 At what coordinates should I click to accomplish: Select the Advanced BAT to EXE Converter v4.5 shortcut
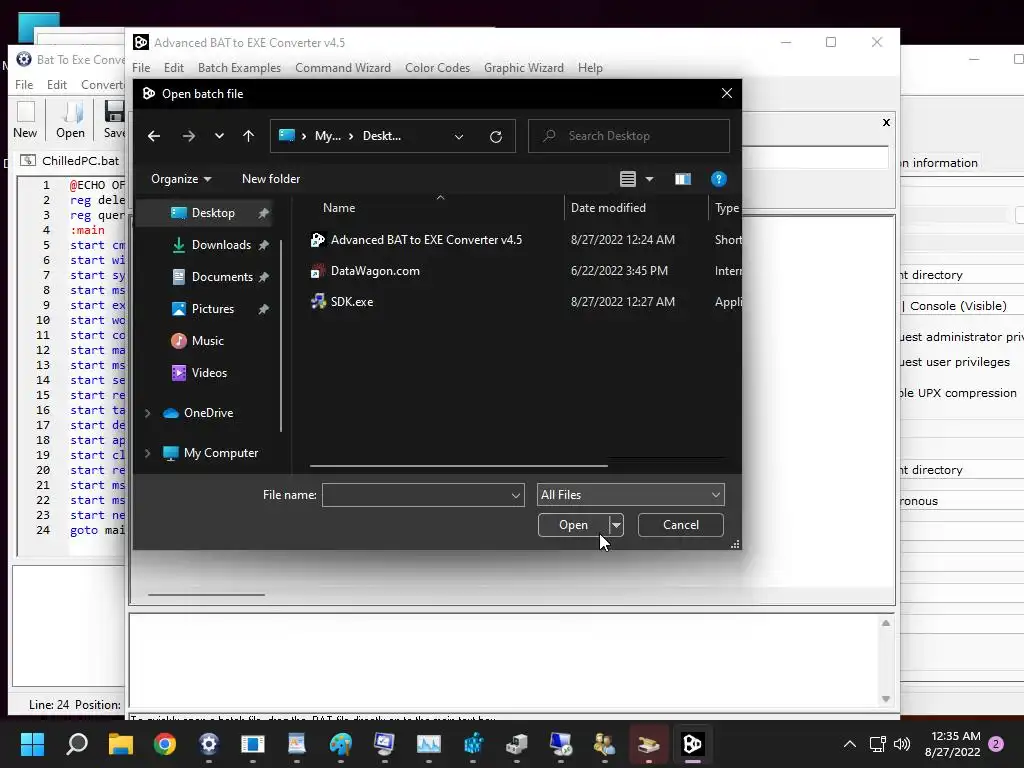(426, 240)
